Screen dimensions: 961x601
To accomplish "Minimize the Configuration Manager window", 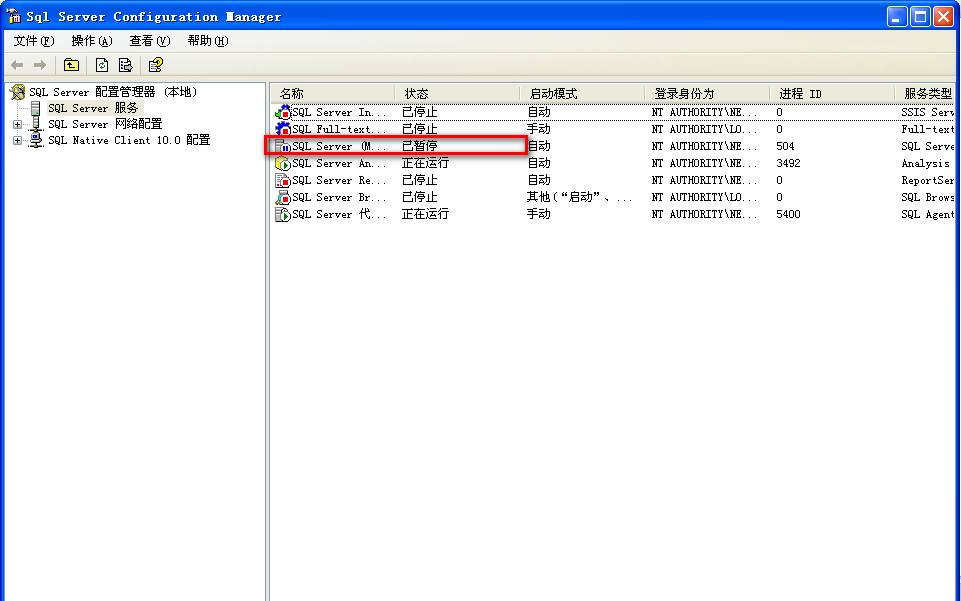I will pyautogui.click(x=897, y=17).
